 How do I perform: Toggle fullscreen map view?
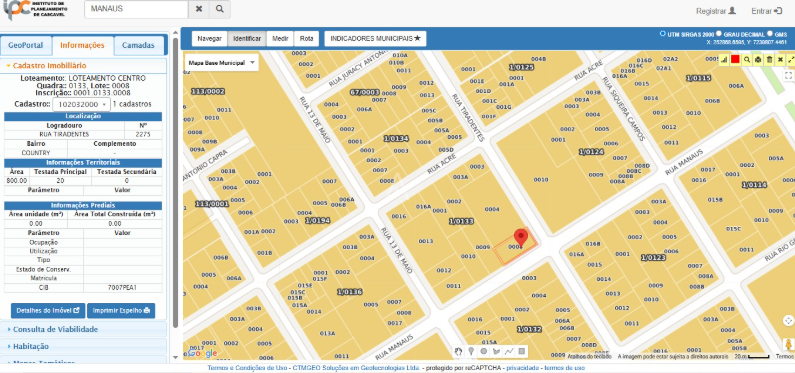pos(788,76)
